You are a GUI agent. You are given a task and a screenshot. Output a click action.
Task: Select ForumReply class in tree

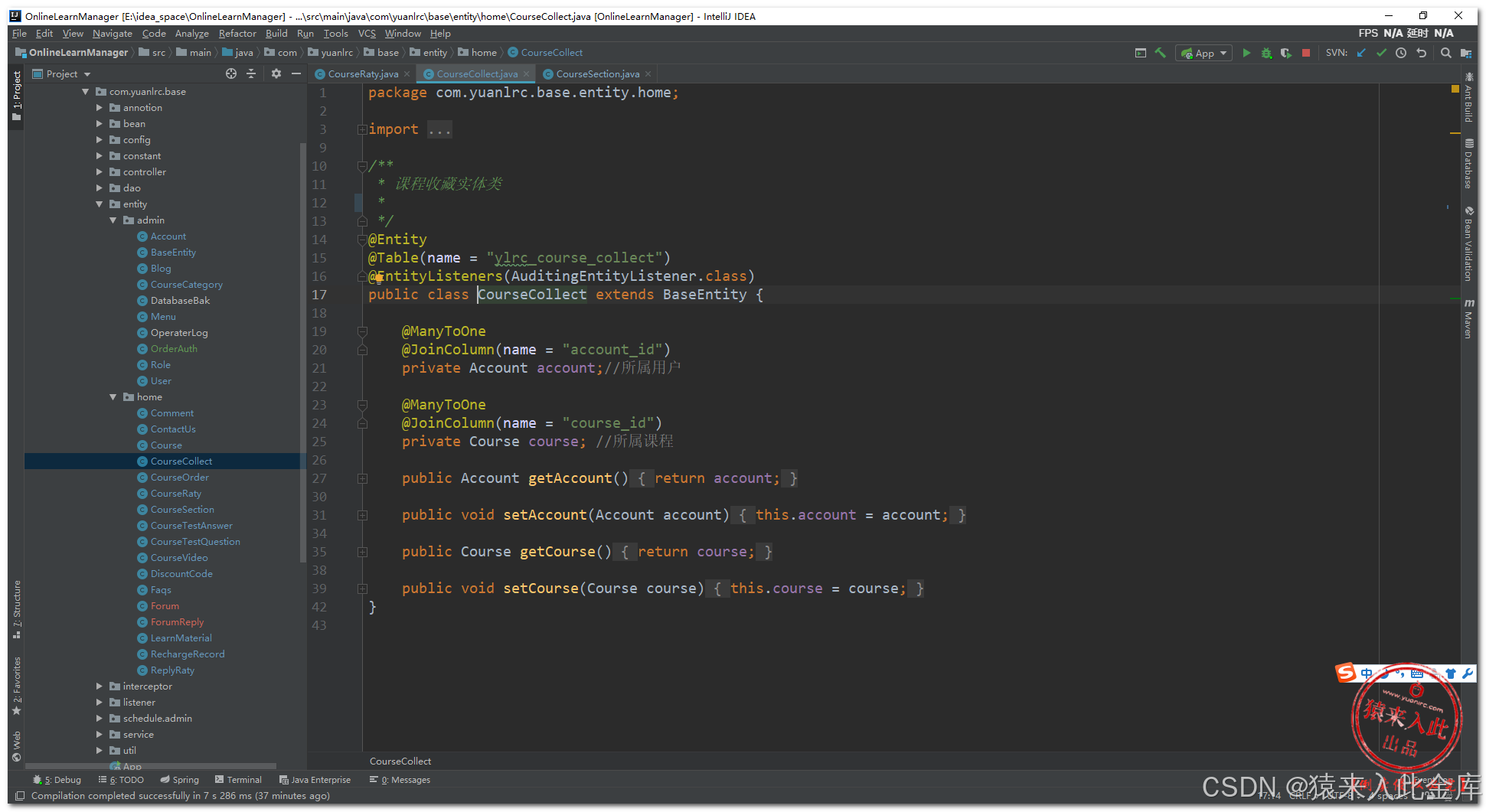pyautogui.click(x=177, y=622)
